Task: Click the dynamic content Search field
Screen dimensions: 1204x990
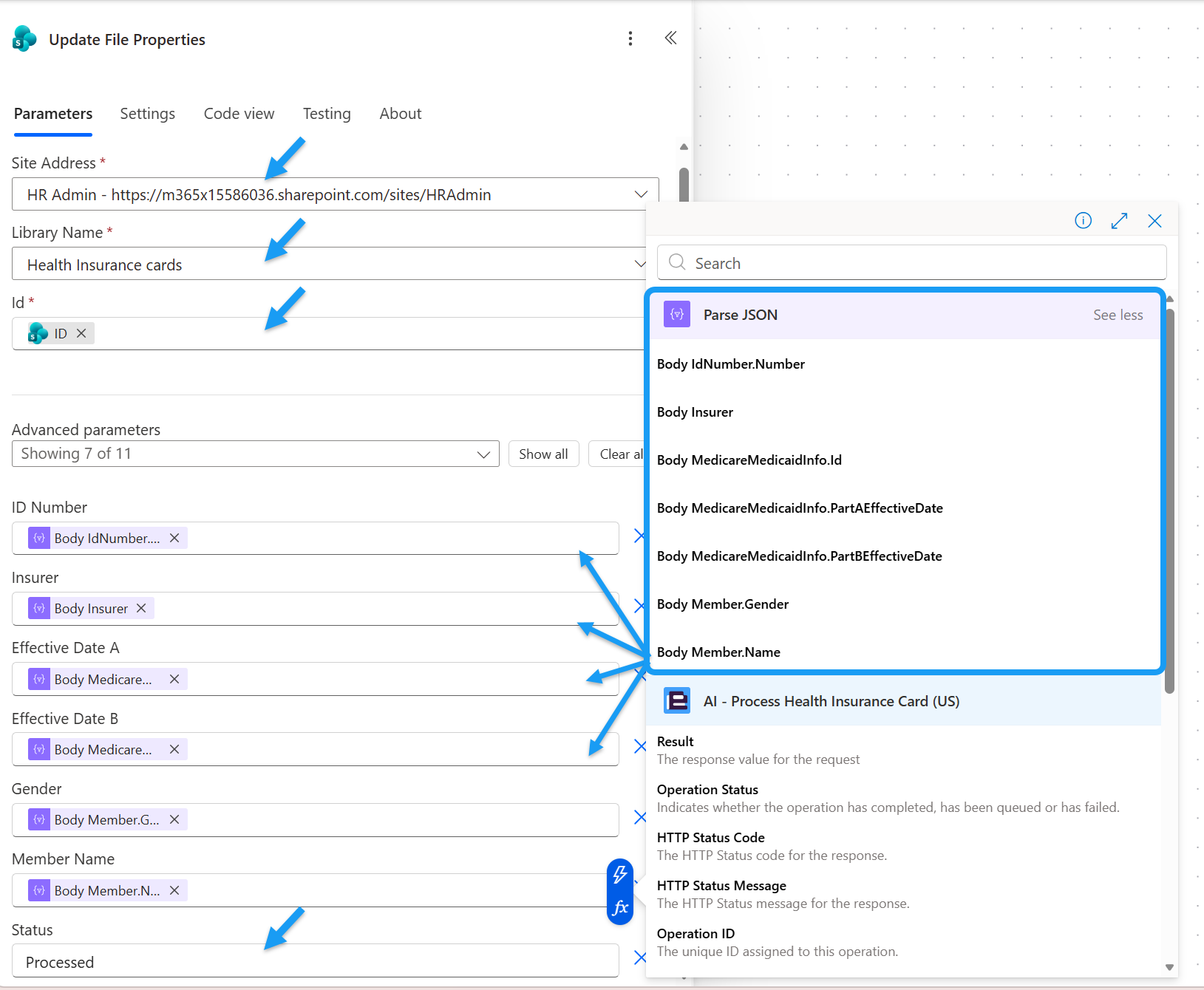Action: pos(911,263)
